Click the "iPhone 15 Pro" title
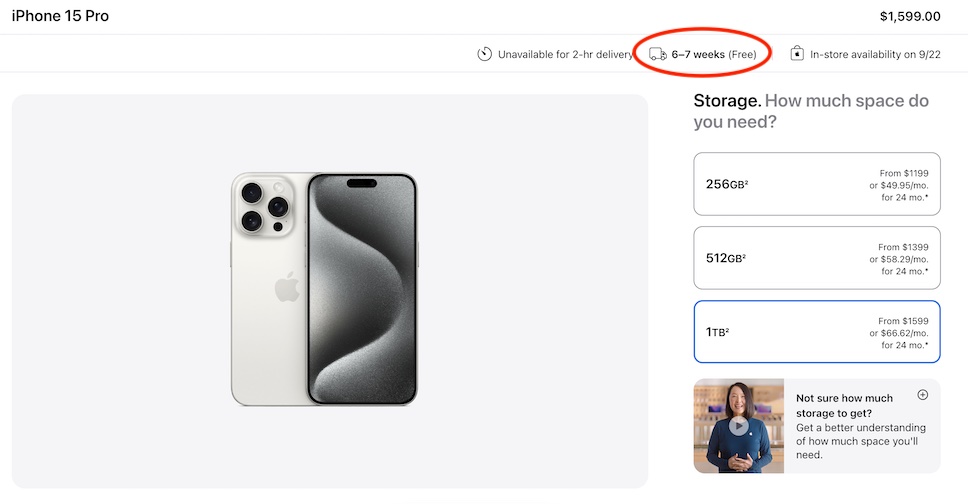968x504 pixels. tap(60, 16)
